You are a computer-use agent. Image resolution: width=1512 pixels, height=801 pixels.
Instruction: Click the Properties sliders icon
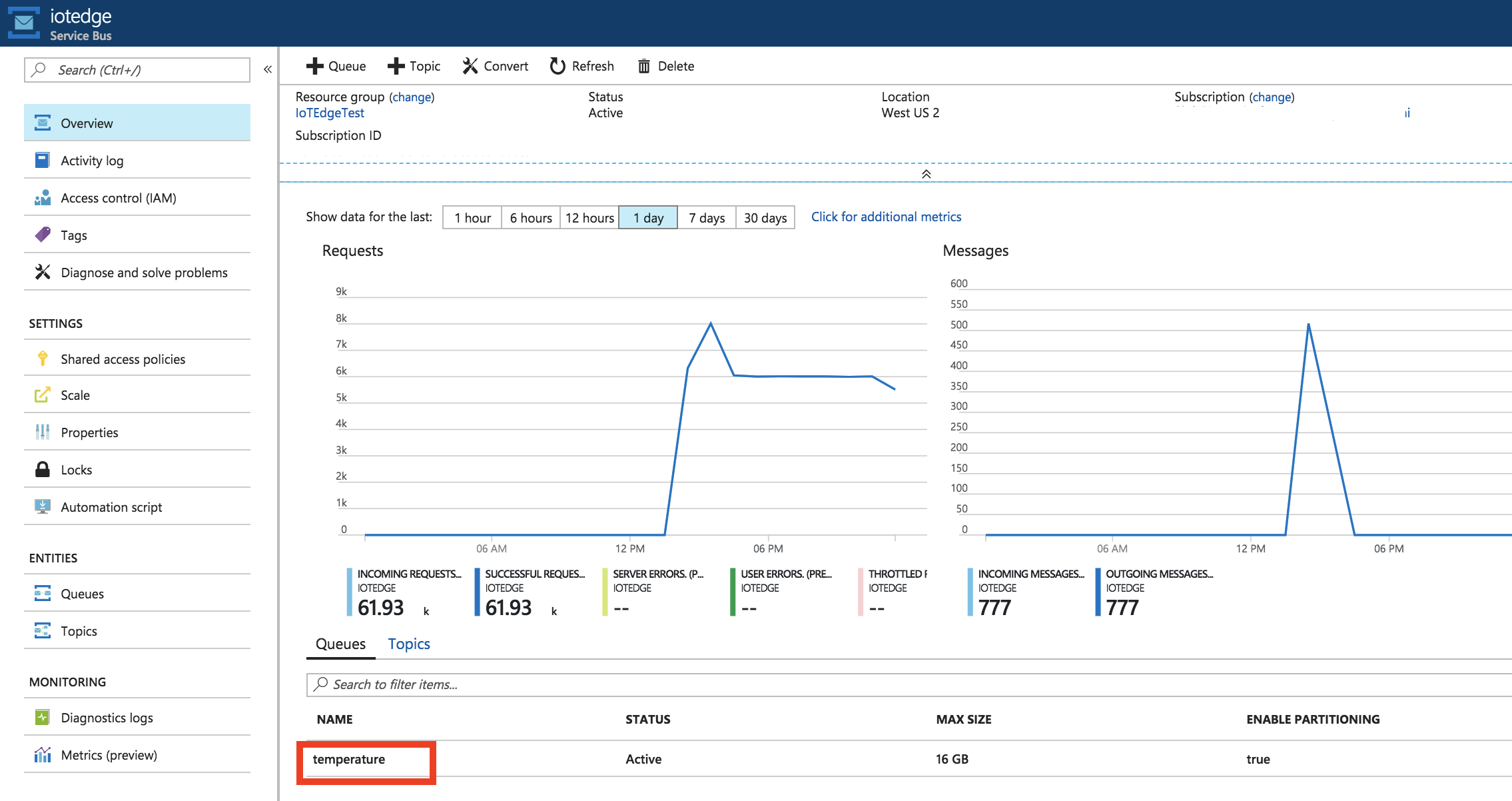[x=43, y=432]
